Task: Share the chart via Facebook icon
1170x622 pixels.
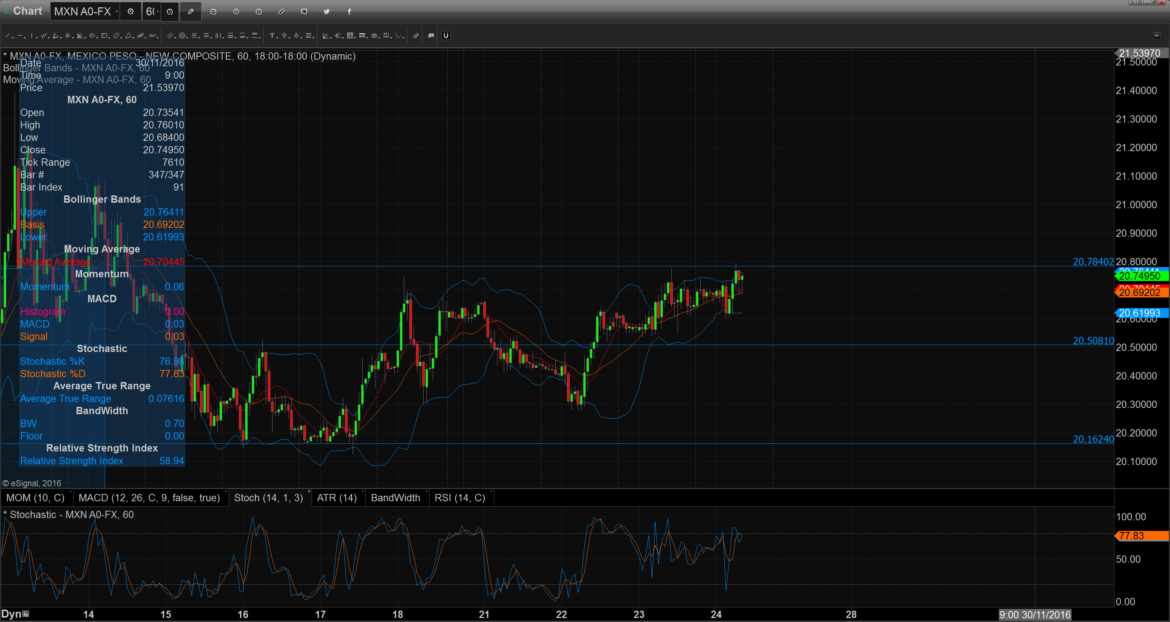Action: pyautogui.click(x=348, y=11)
